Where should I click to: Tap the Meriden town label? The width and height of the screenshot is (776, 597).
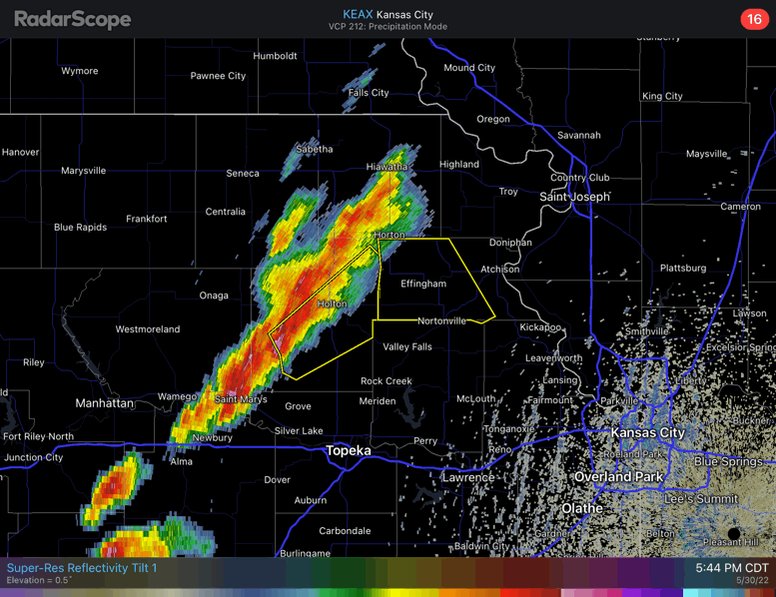(377, 401)
